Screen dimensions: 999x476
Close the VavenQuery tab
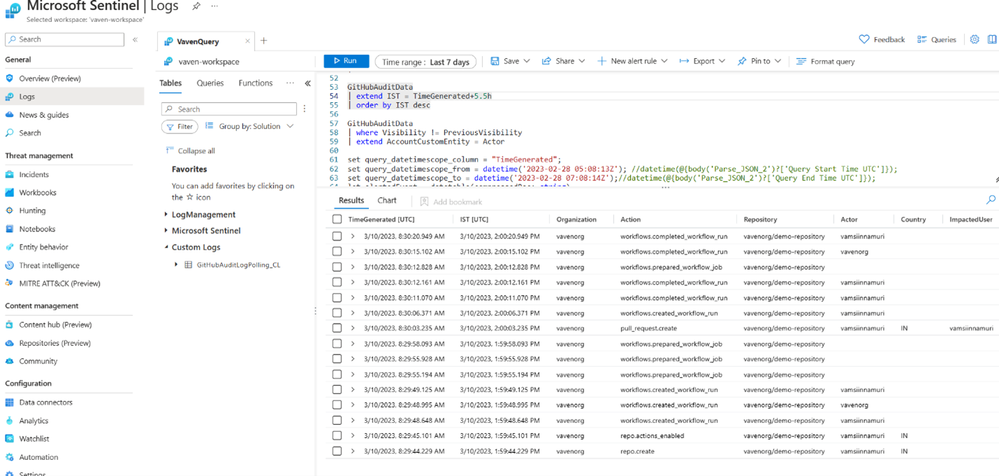[x=248, y=41]
